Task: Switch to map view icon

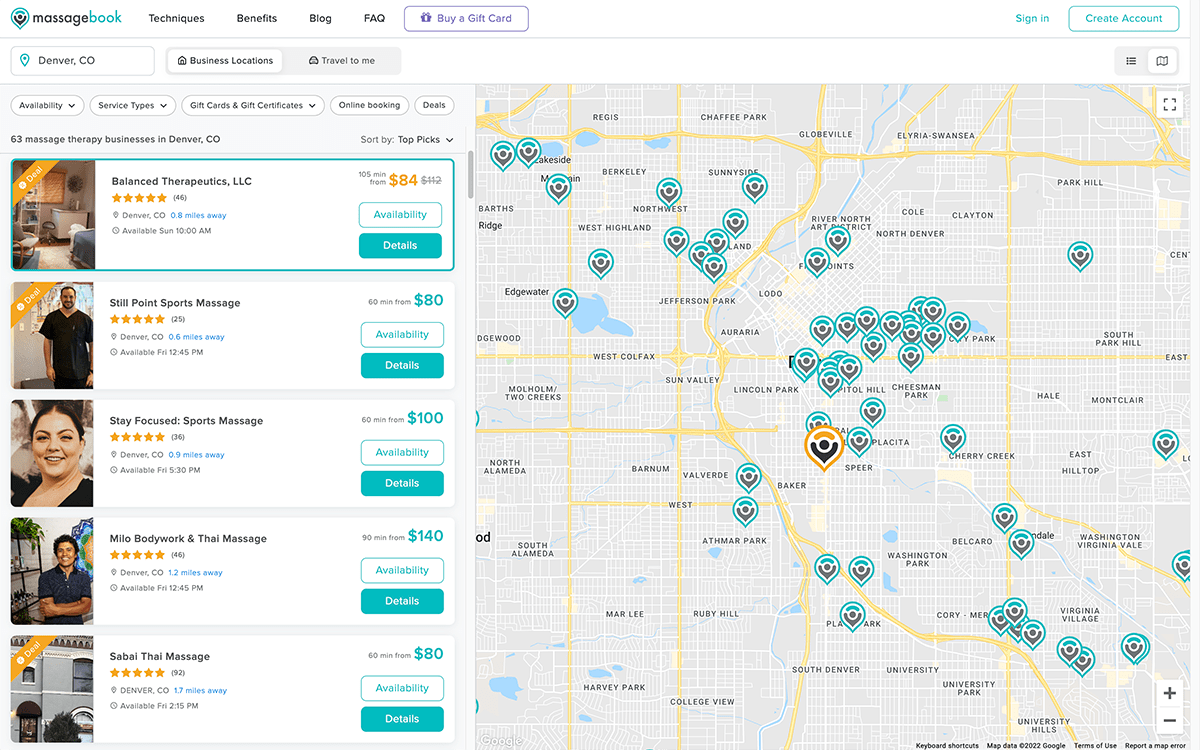Action: [x=1161, y=61]
